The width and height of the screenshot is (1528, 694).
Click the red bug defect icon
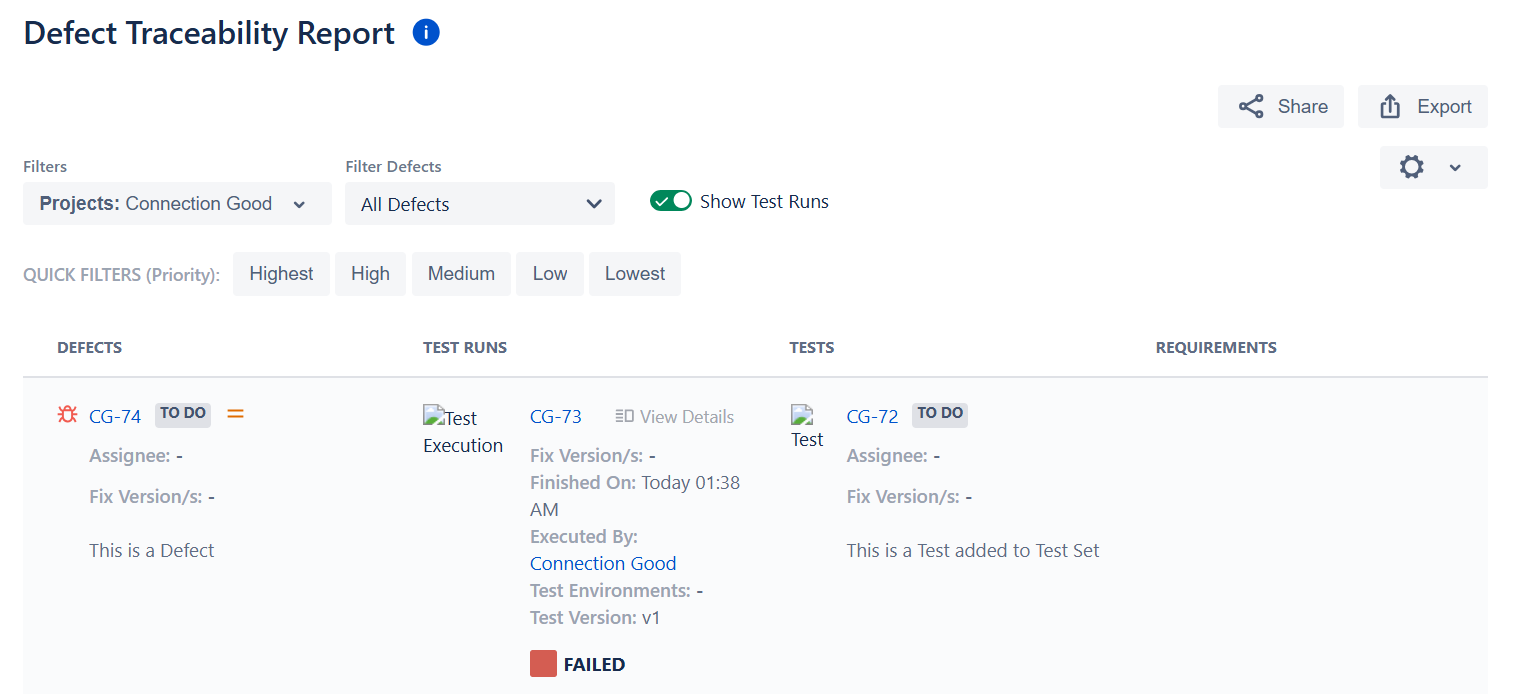click(x=67, y=414)
